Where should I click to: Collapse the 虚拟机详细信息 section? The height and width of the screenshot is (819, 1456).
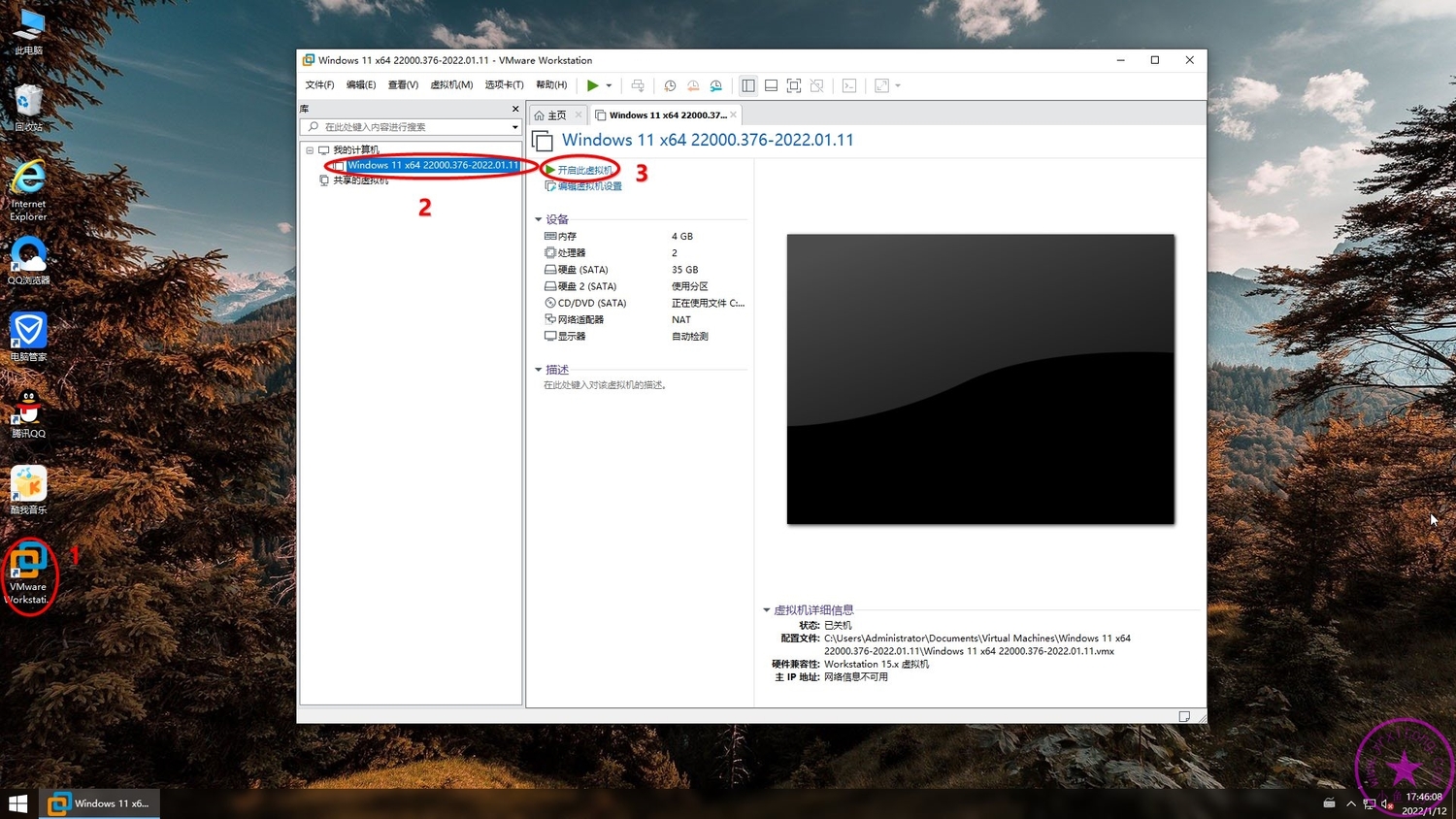click(x=767, y=610)
